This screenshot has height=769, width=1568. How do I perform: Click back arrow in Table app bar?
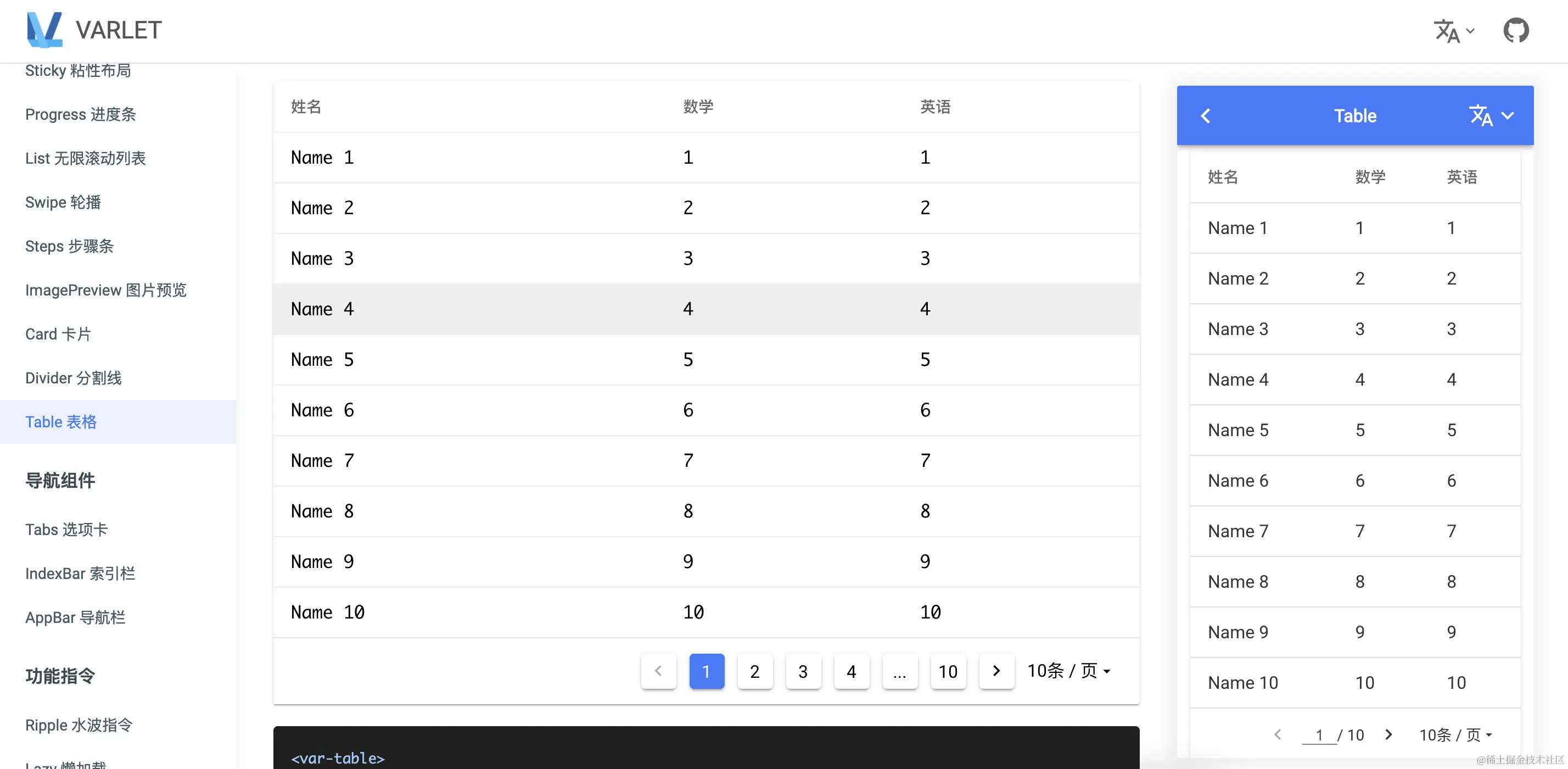tap(1205, 116)
